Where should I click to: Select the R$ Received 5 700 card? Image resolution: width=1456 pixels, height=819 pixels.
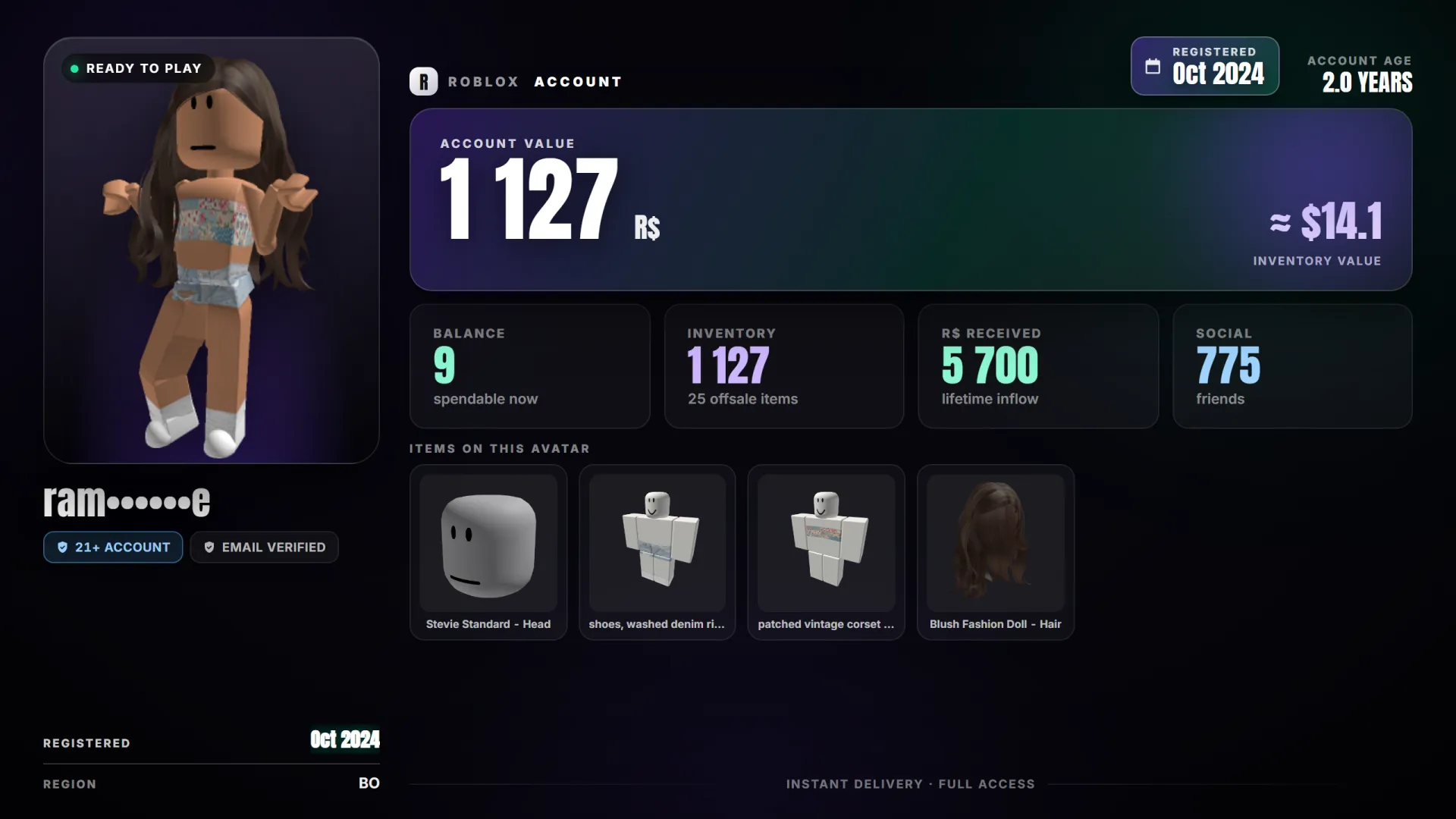pyautogui.click(x=1038, y=366)
